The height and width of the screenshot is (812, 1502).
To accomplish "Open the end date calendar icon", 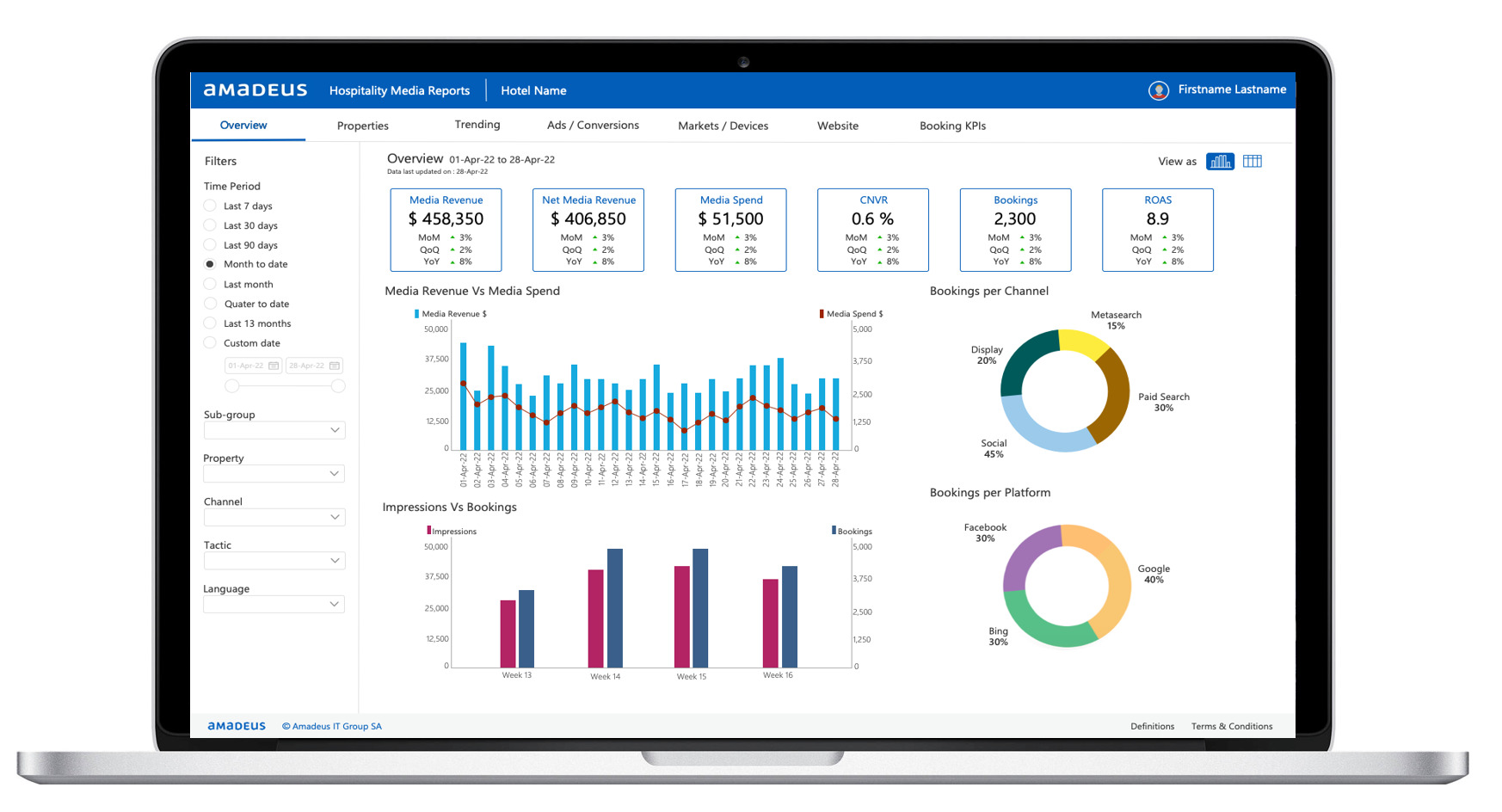I will click(335, 366).
